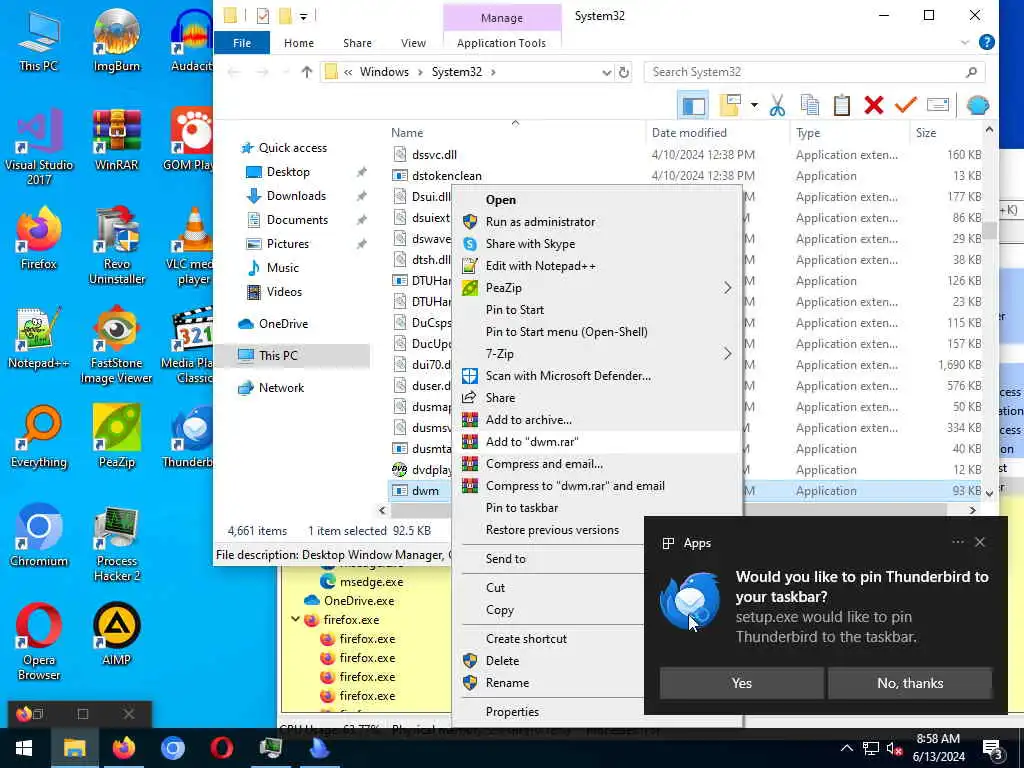
Task: Dismiss the Apps notification with its X
Action: click(x=980, y=542)
